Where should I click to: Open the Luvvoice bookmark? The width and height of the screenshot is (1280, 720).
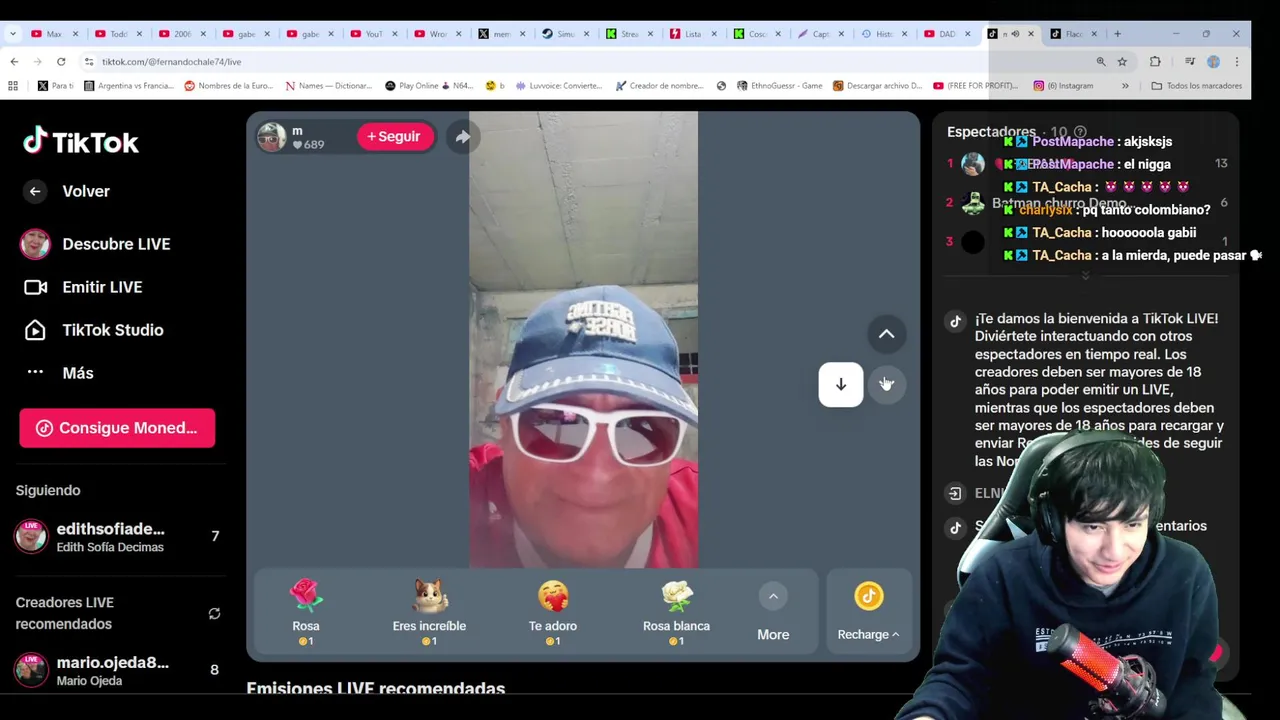559,86
